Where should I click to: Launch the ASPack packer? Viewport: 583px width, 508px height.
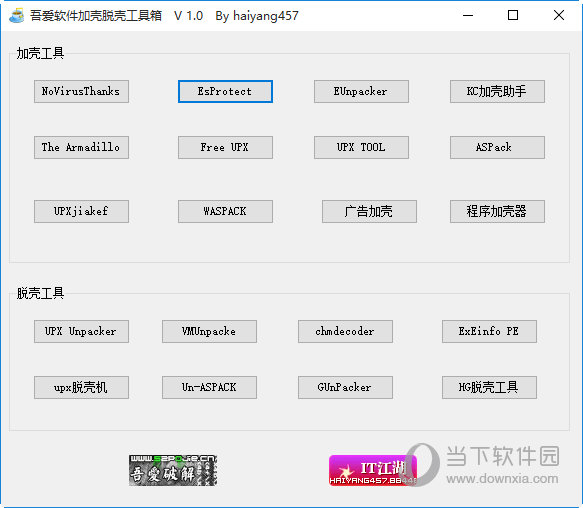coord(497,147)
